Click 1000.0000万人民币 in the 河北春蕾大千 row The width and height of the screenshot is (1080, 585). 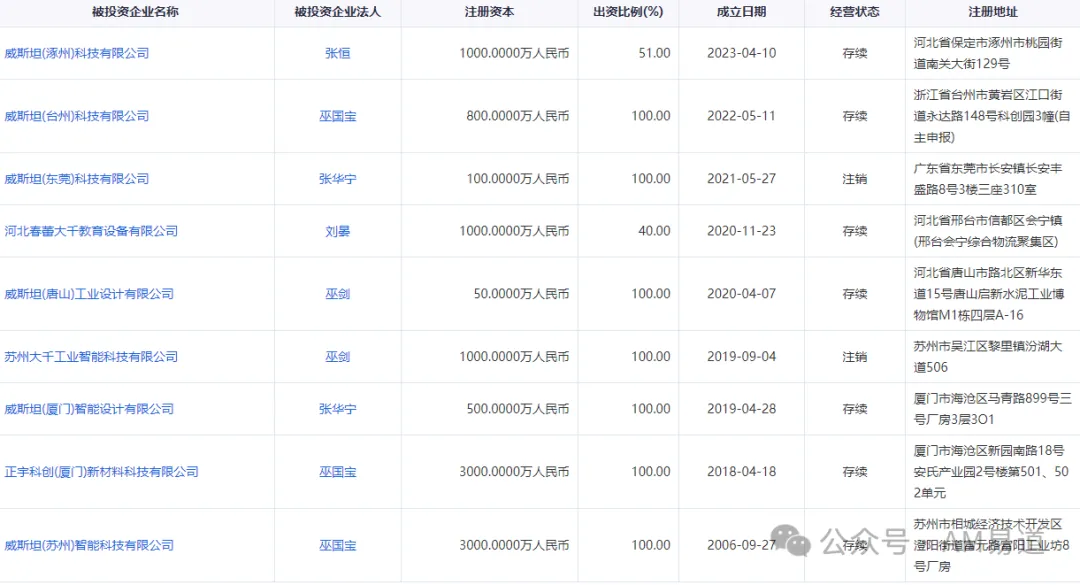[515, 231]
